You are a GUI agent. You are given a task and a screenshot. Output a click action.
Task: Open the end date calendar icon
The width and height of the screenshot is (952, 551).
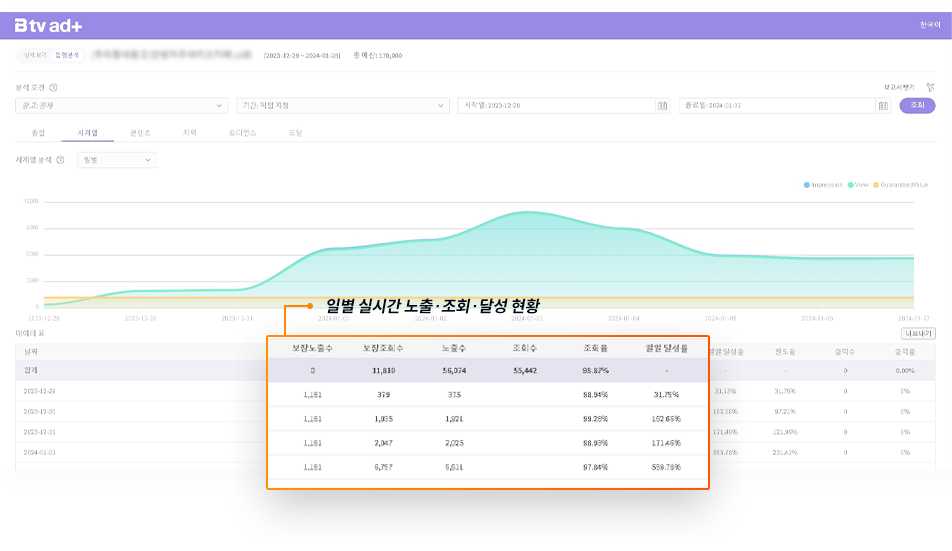pyautogui.click(x=883, y=106)
